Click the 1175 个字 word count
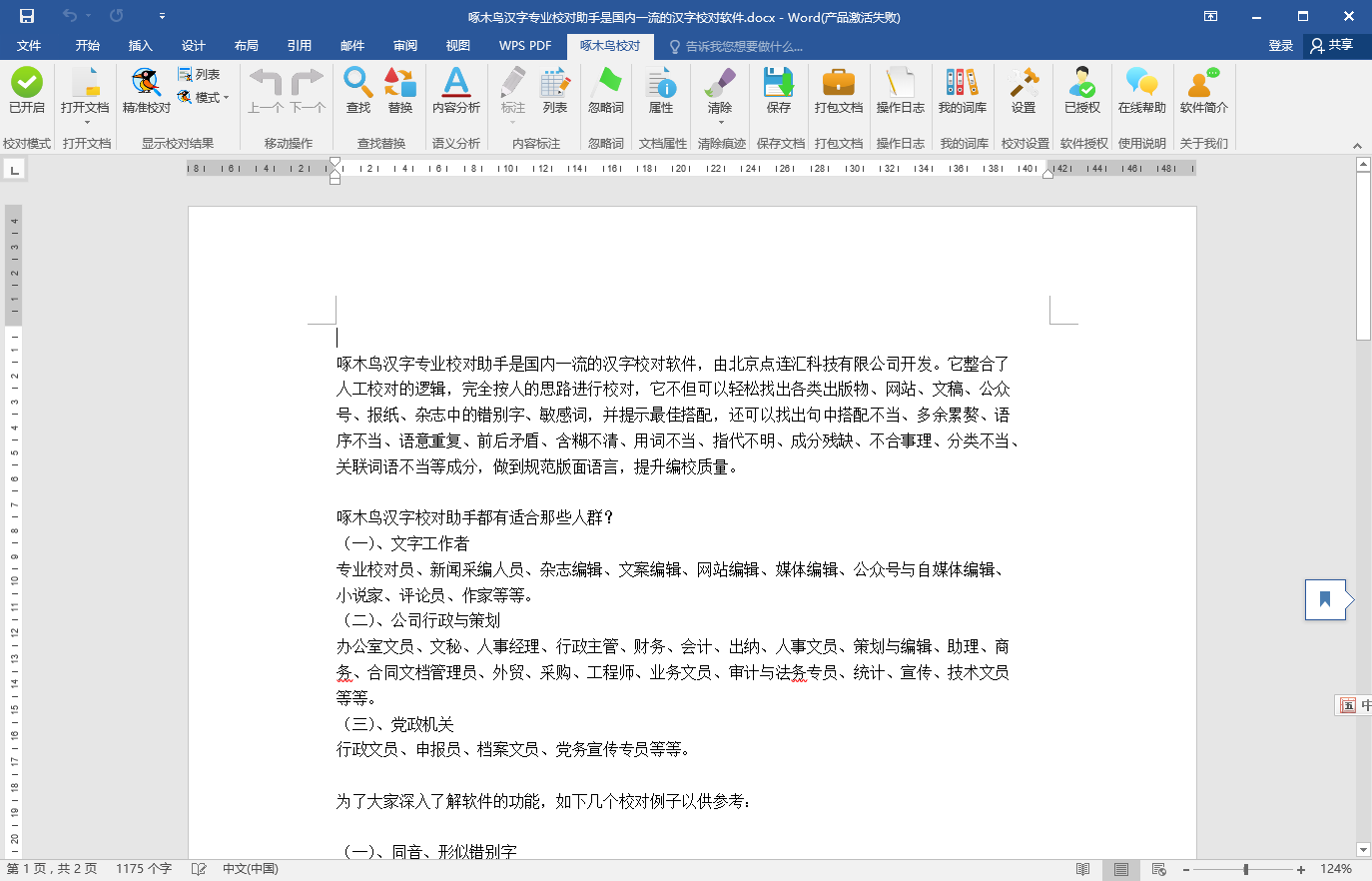The height and width of the screenshot is (881, 1372). point(144,869)
